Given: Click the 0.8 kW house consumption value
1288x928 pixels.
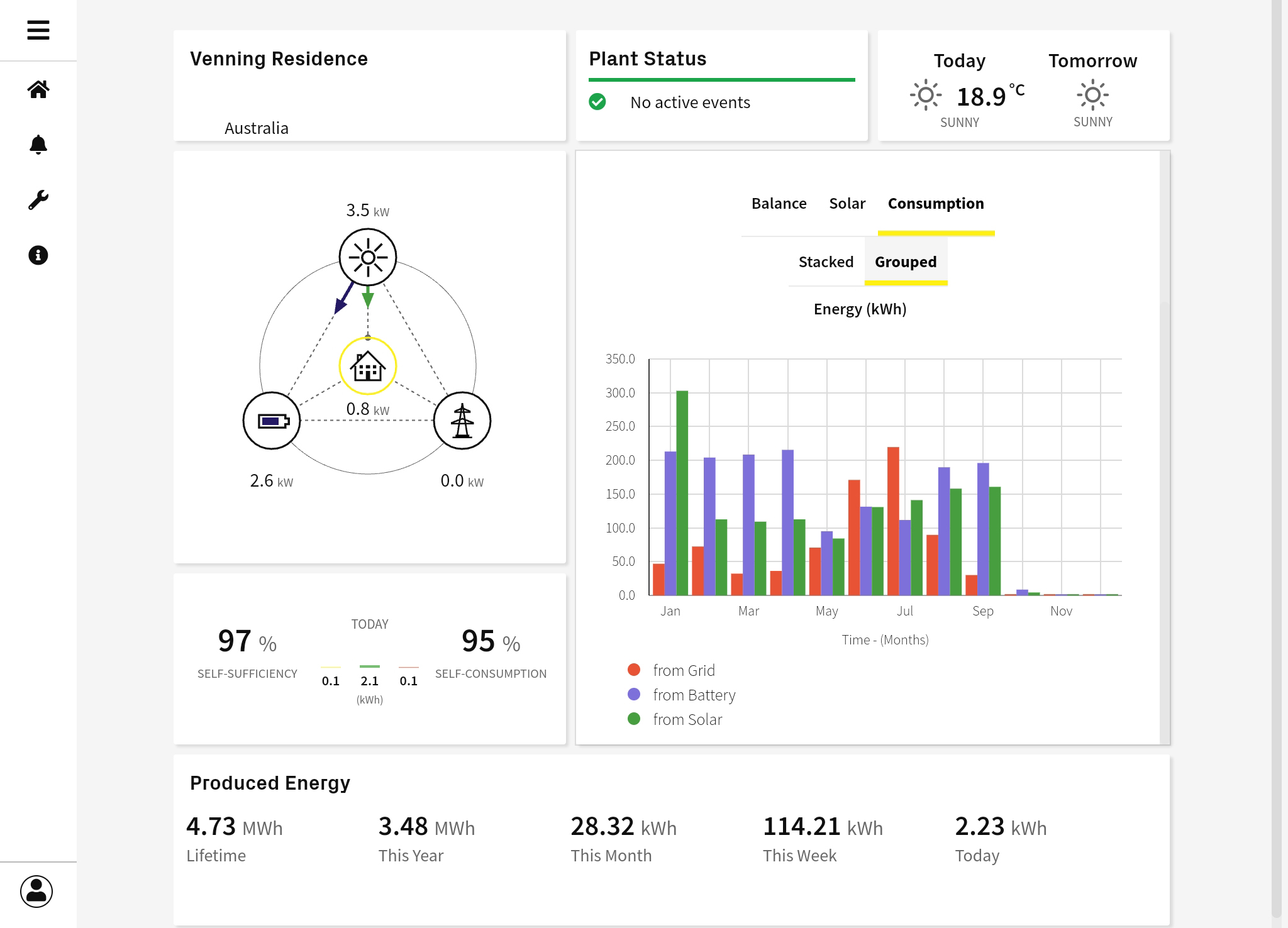Looking at the screenshot, I should (x=368, y=409).
